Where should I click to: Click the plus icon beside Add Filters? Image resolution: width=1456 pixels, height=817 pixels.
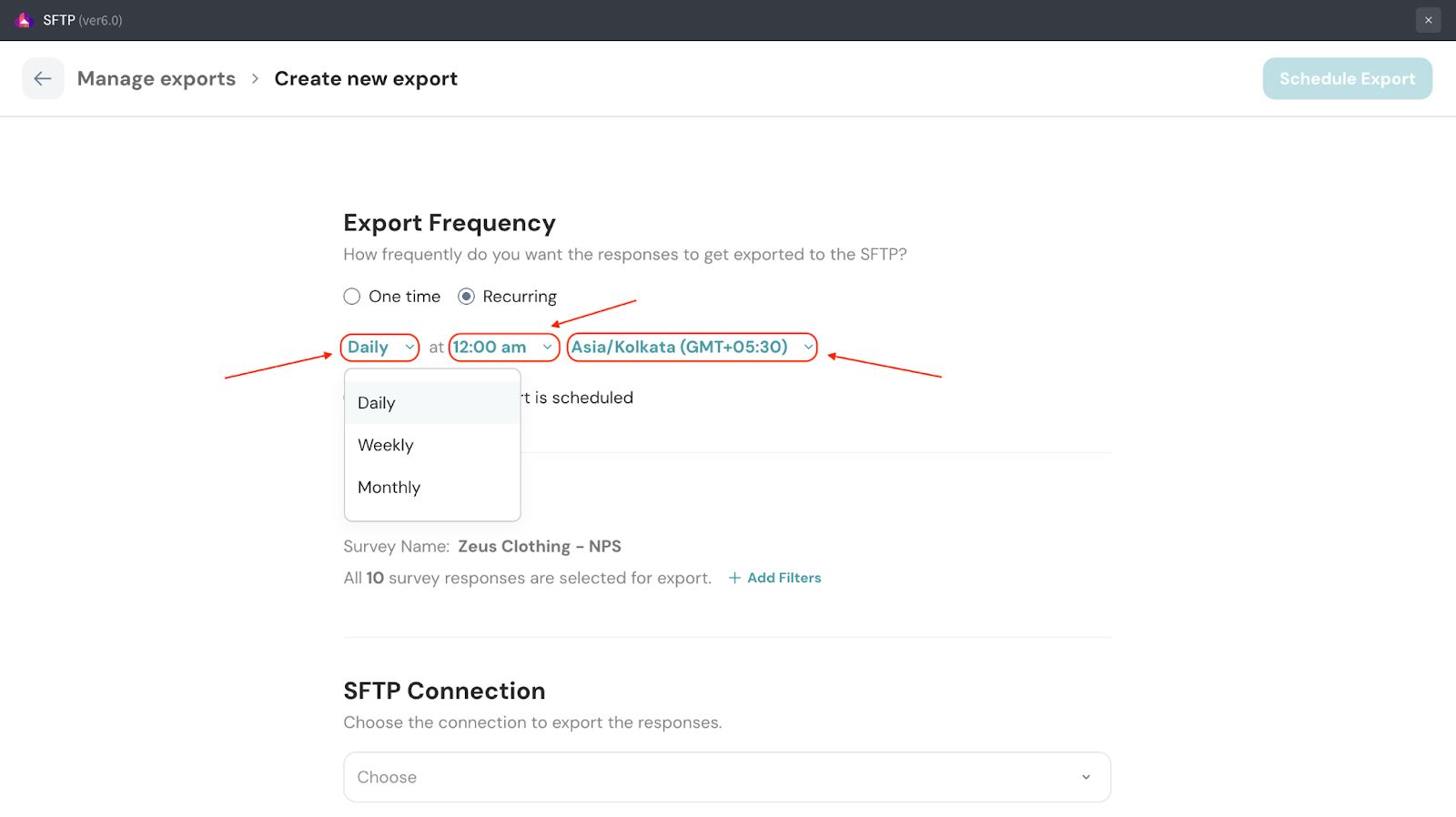click(734, 578)
